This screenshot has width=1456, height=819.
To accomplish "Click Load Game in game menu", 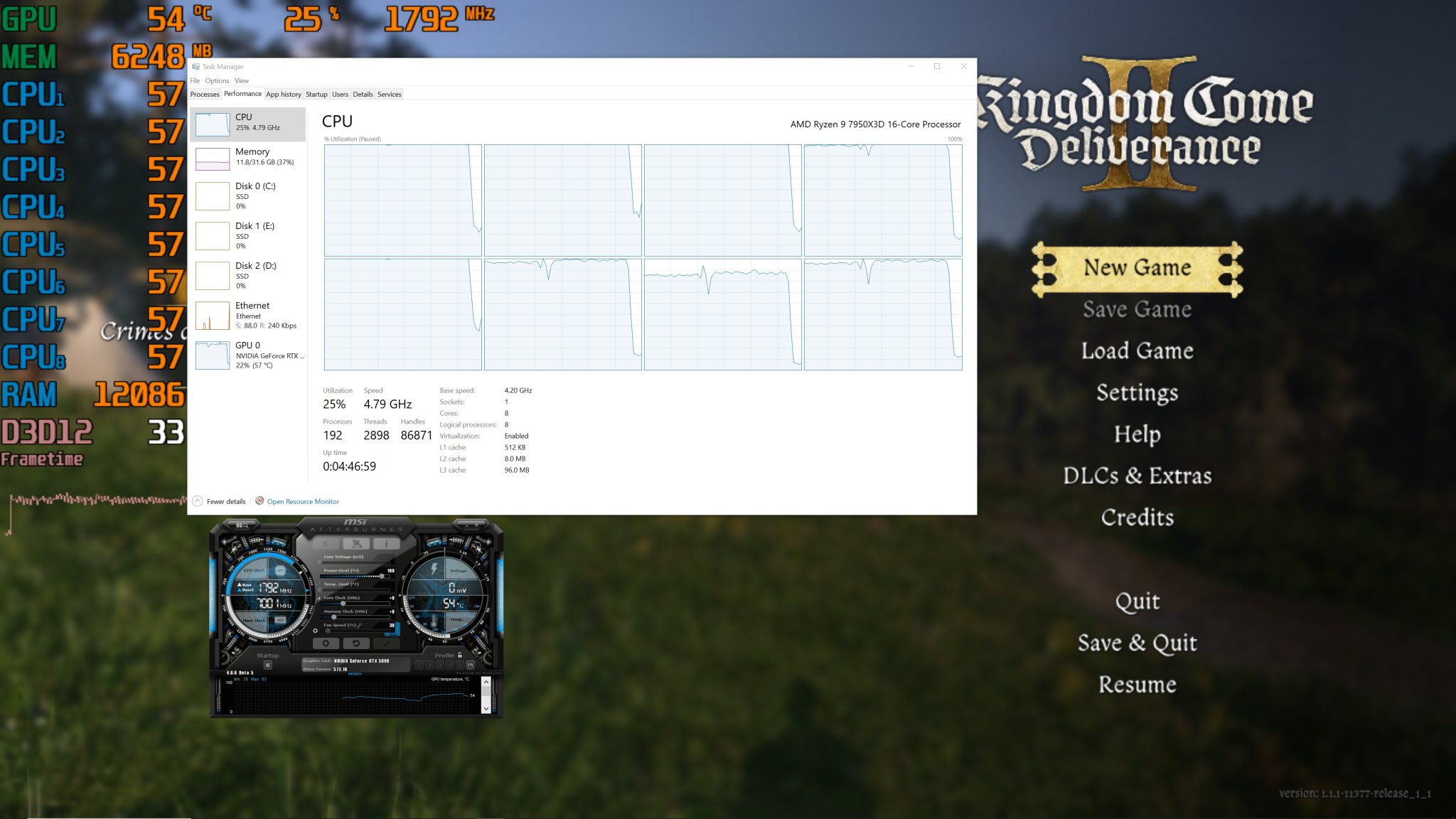I will [1137, 350].
